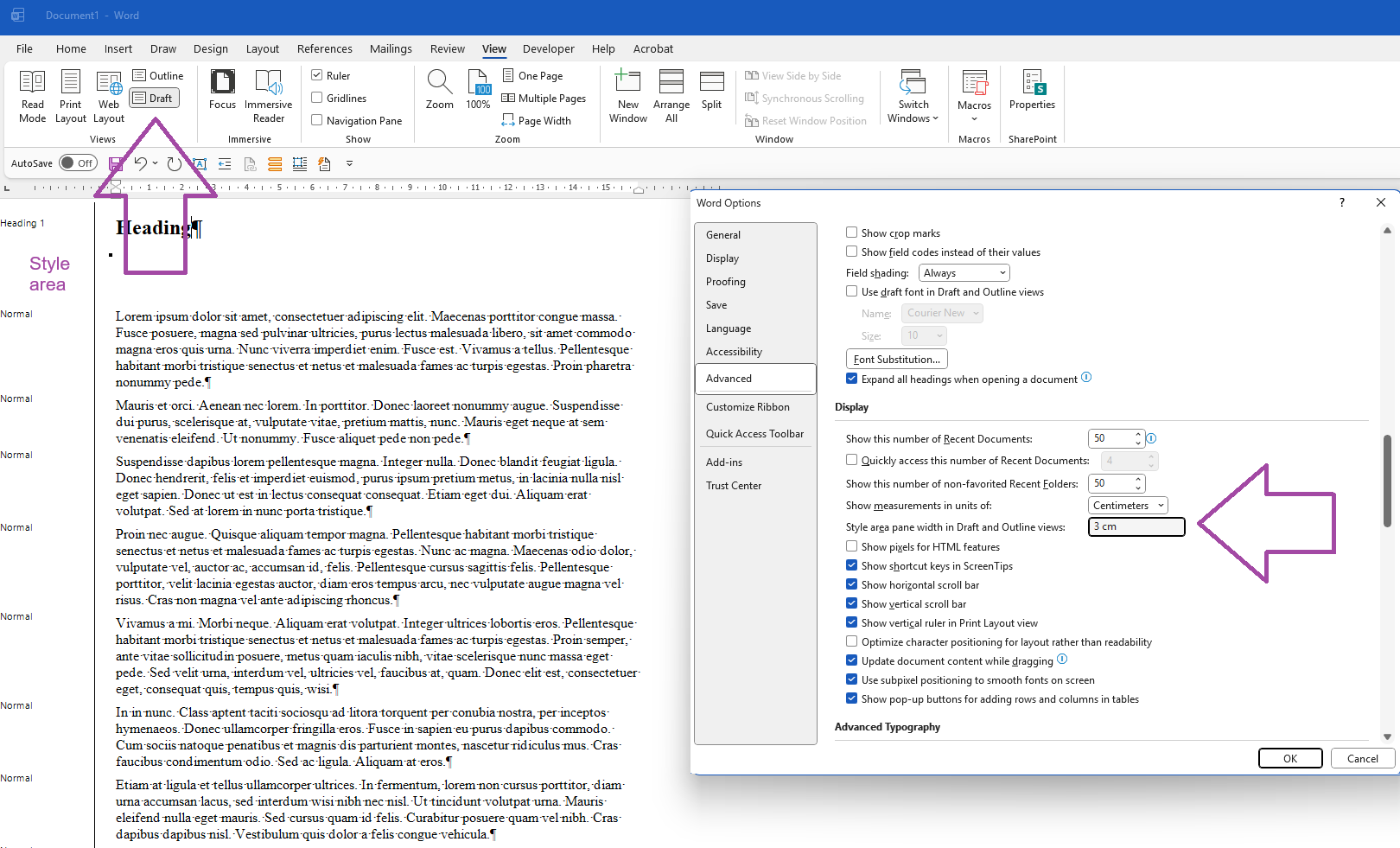This screenshot has height=848, width=1400.
Task: Cancel the Word Options dialog
Action: (1363, 758)
